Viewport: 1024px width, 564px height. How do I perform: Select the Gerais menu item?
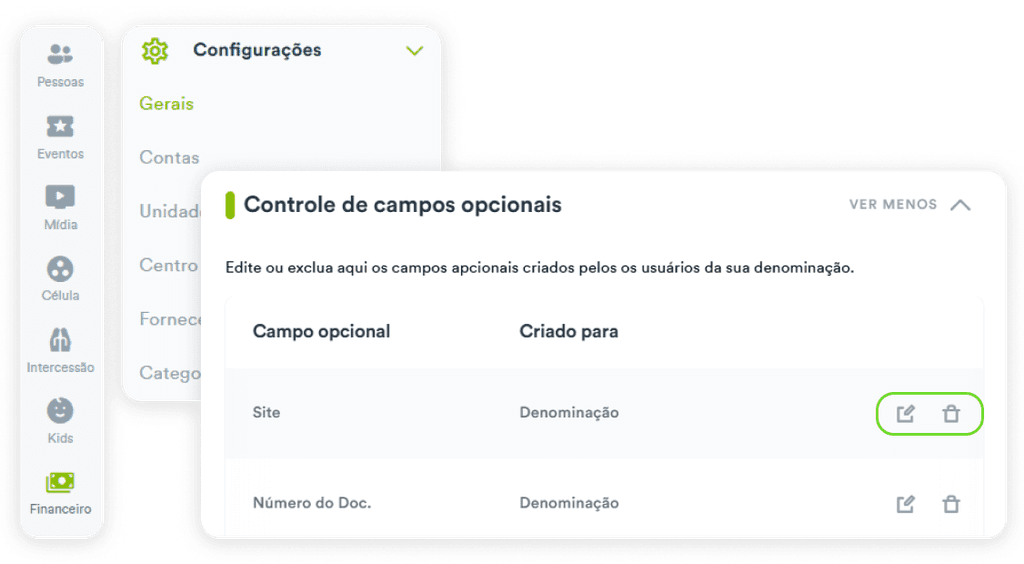click(167, 104)
